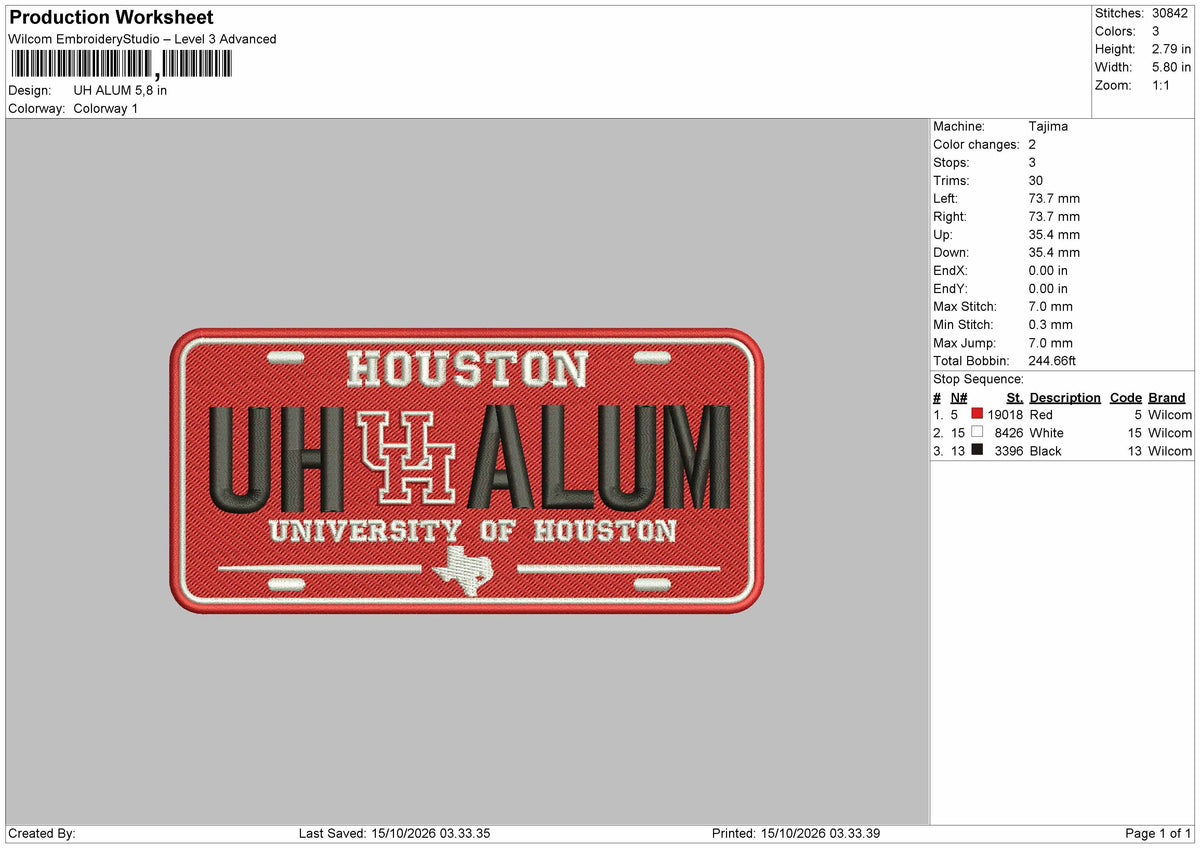The width and height of the screenshot is (1200, 848).
Task: Select the red thread color swatch
Action: 977,414
